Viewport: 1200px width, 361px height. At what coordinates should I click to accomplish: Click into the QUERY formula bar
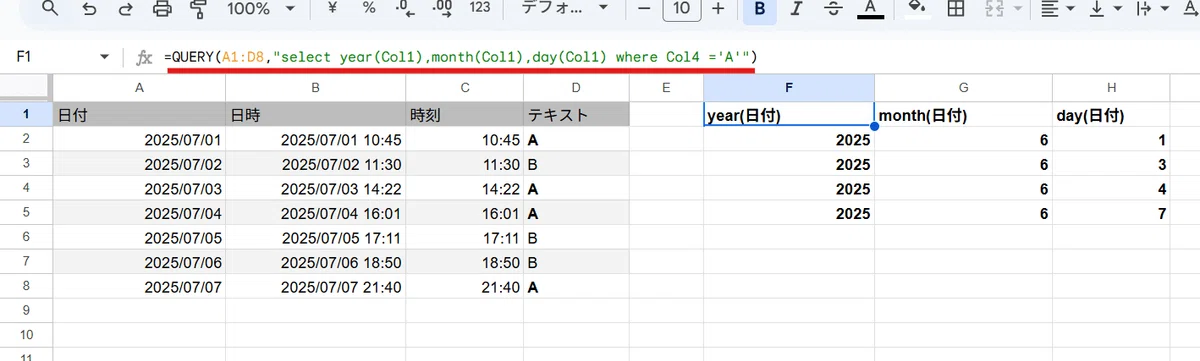(678, 57)
